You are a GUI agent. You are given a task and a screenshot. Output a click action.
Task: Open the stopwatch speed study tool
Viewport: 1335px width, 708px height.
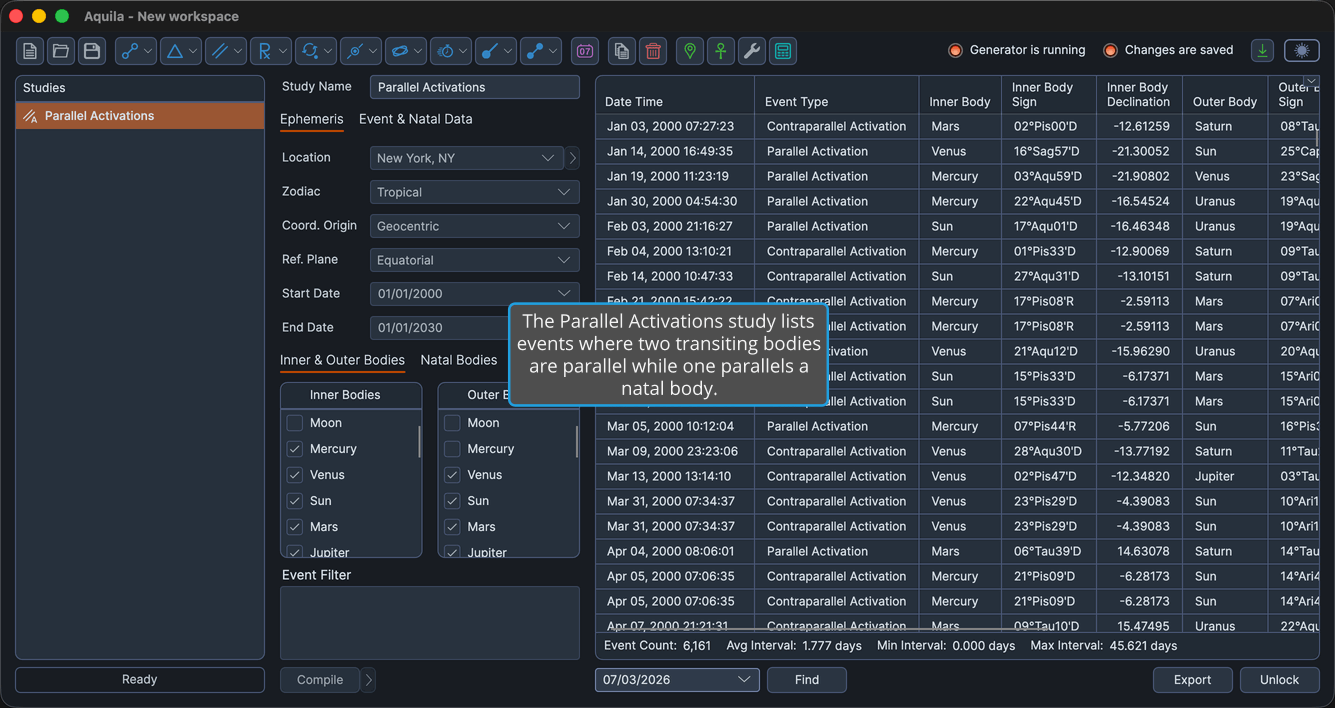click(x=450, y=50)
